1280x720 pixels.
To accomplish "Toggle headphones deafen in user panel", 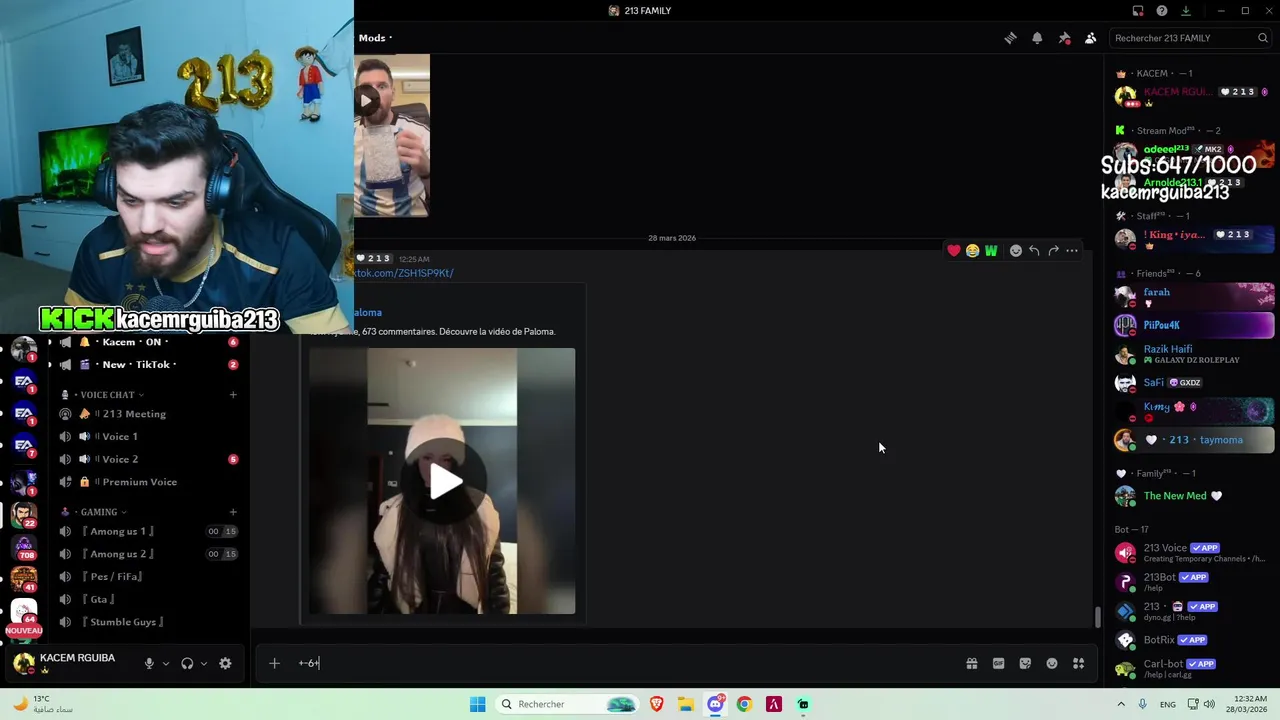I will click(187, 663).
